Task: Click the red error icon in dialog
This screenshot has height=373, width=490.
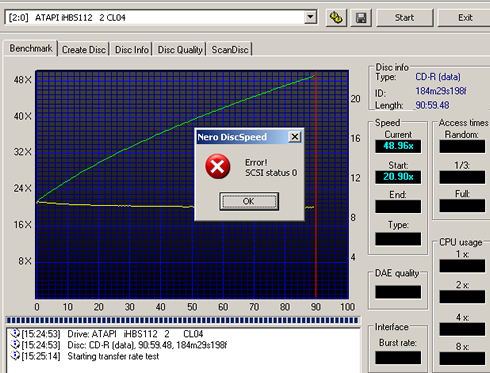Action: click(218, 166)
